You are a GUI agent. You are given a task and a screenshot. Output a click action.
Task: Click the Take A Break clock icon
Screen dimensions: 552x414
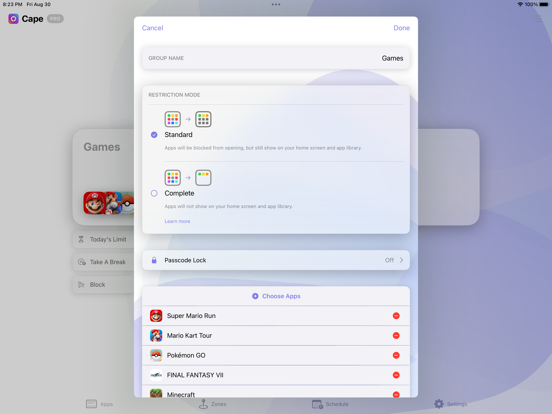click(82, 262)
